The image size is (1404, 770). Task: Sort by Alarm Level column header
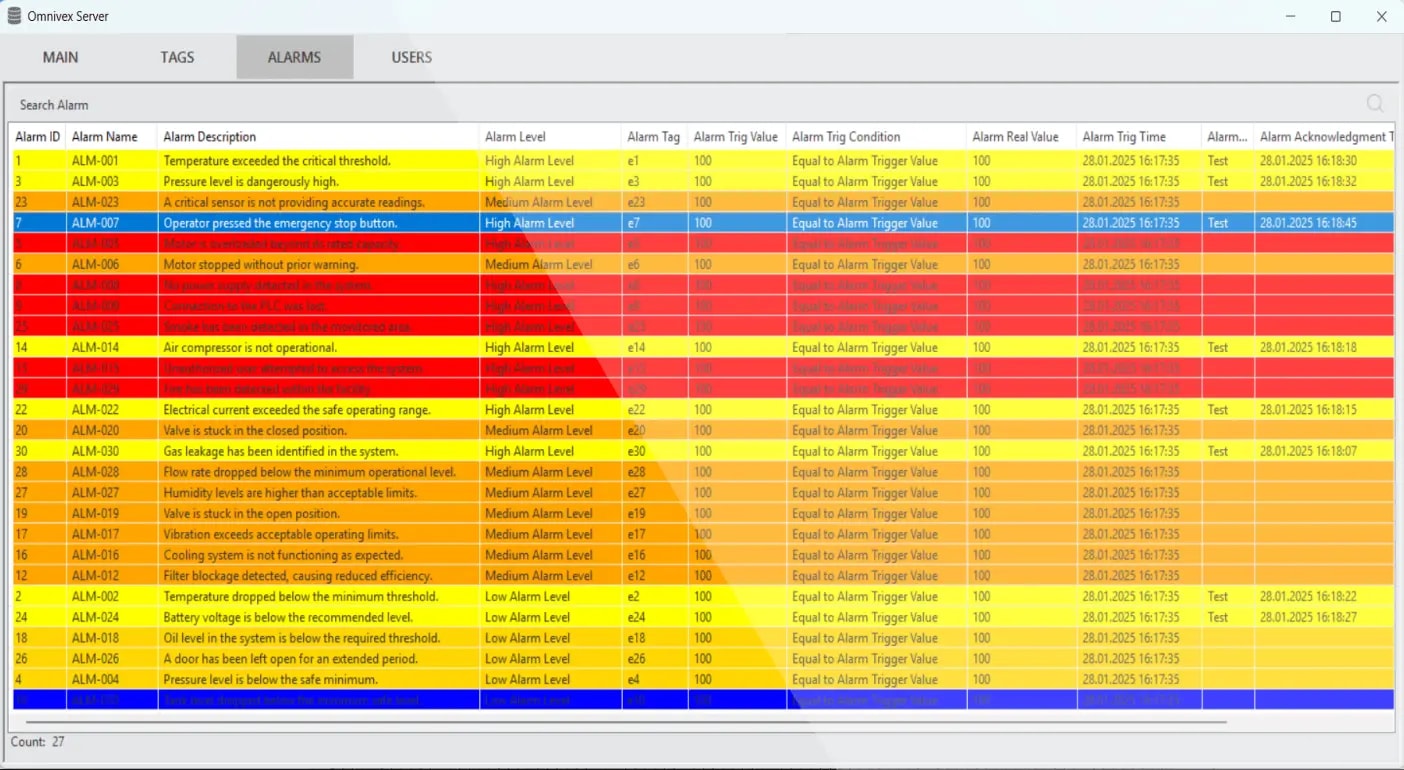point(515,137)
